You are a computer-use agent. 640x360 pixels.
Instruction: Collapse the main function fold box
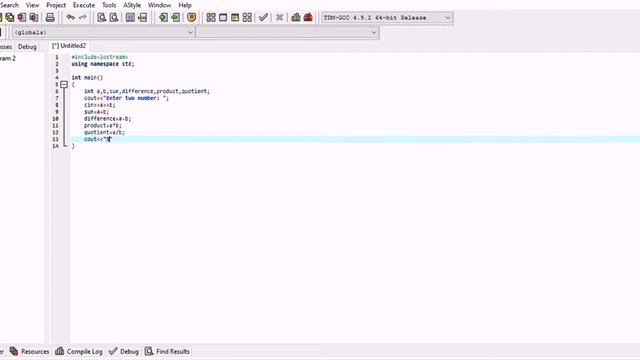coord(64,84)
